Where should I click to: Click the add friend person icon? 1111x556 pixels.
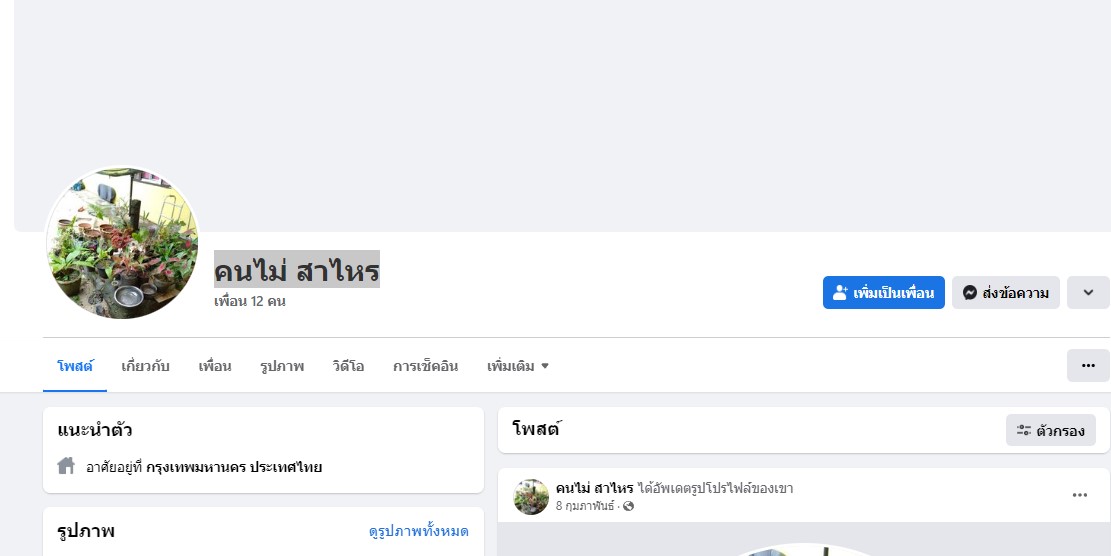pyautogui.click(x=840, y=293)
